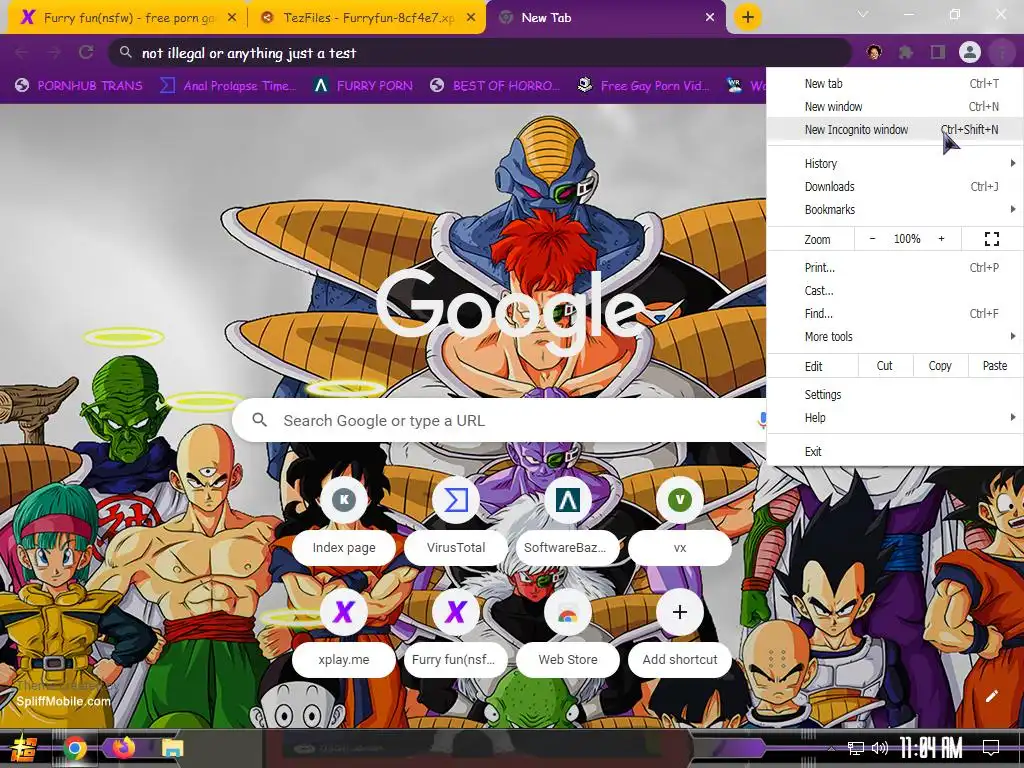
Task: Select Print... menu item
Action: click(x=895, y=267)
